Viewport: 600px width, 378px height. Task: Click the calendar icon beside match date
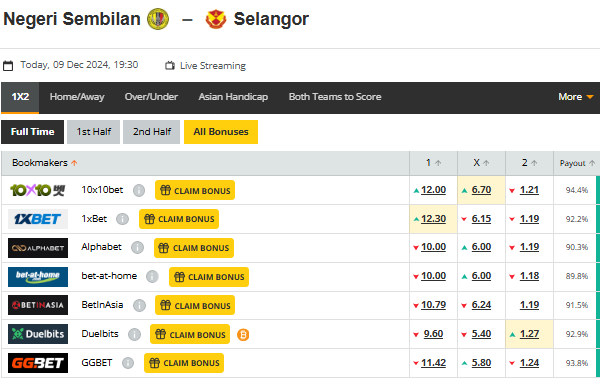coord(8,65)
